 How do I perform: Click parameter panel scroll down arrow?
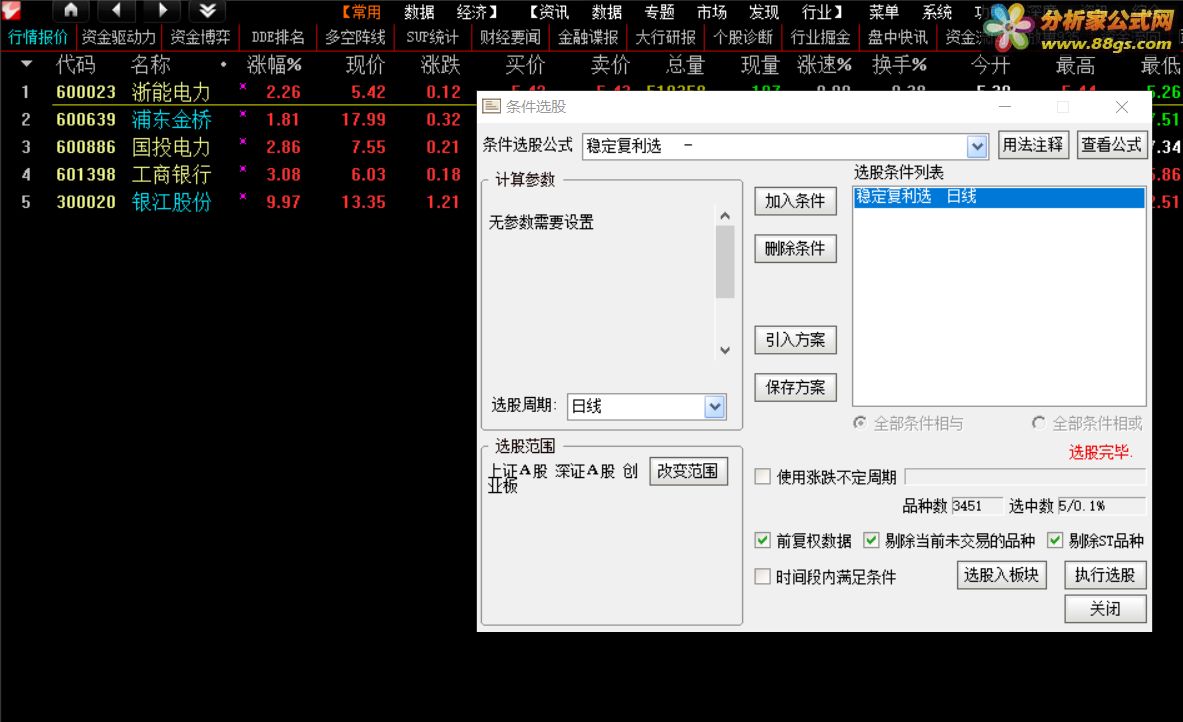point(725,350)
